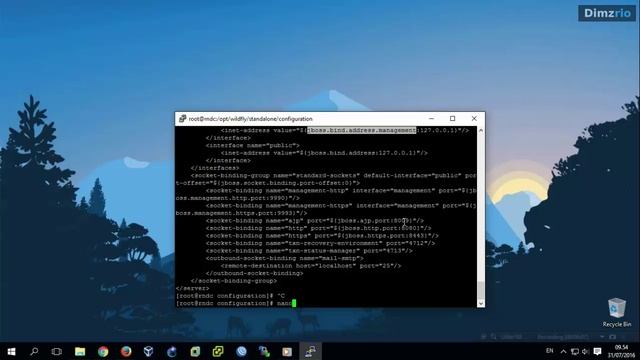Click 'nano' at the terminal prompt
The height and width of the screenshot is (360, 640).
coord(284,303)
